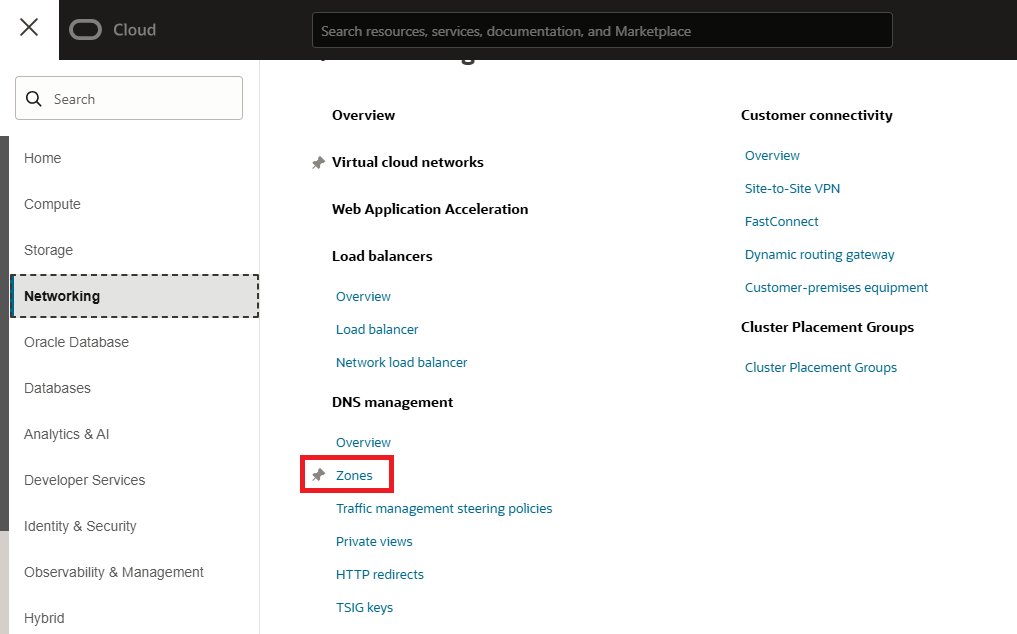Select Compute in the navigation menu
This screenshot has width=1017, height=634.
click(x=52, y=204)
